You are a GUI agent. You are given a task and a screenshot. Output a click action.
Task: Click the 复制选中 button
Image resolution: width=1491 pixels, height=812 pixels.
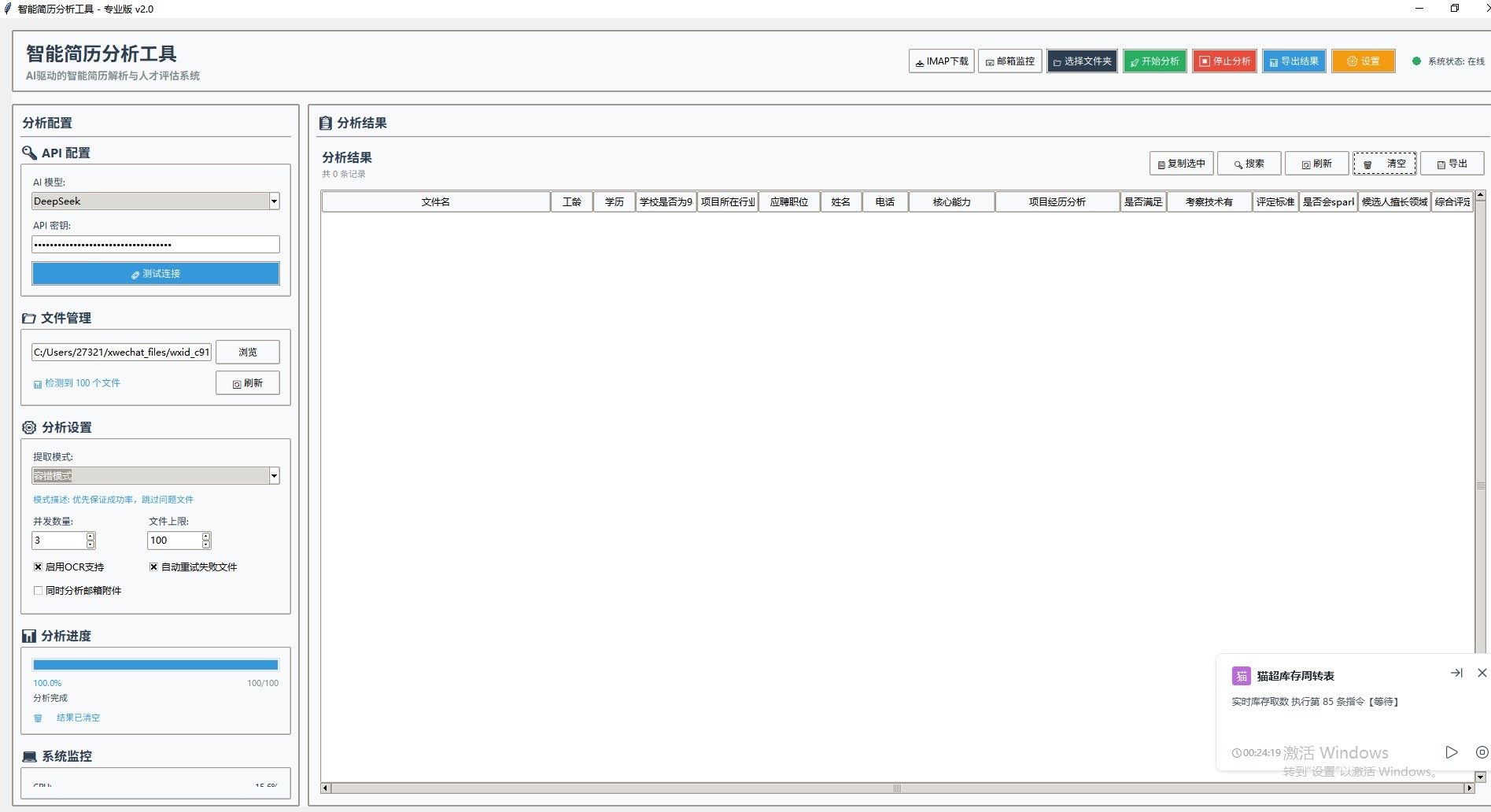[x=1181, y=164]
